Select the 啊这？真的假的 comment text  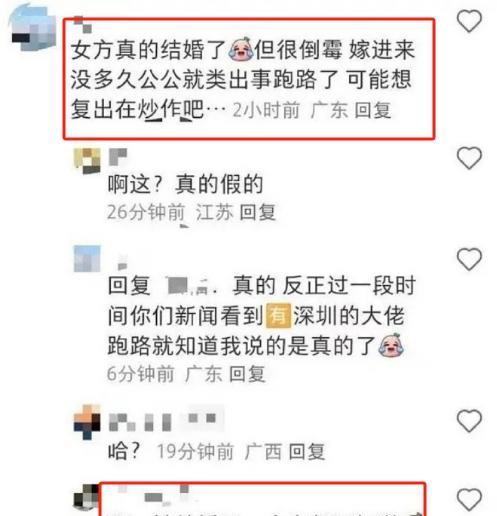185,184
